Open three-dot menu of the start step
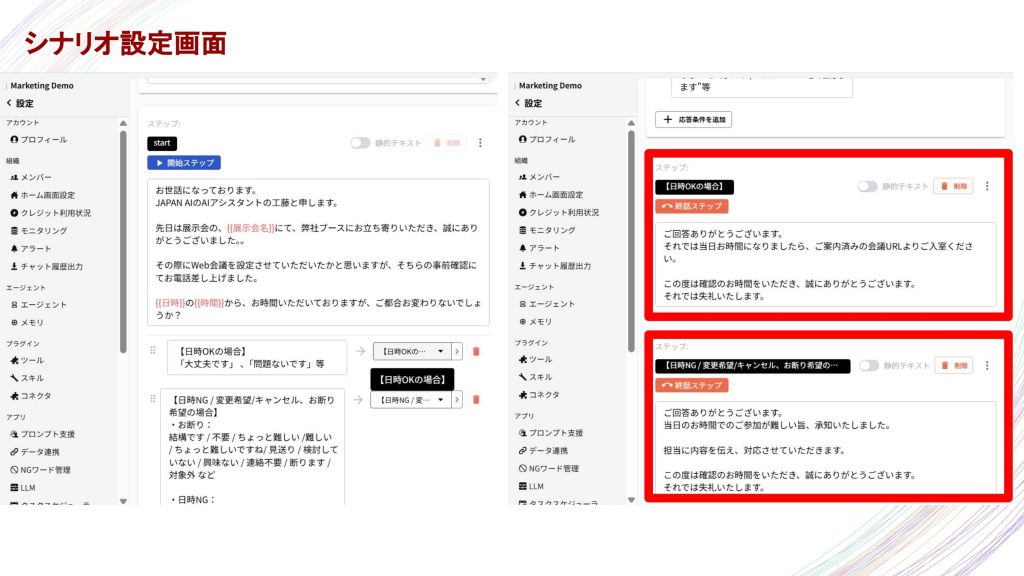The height and width of the screenshot is (576, 1024). coord(480,143)
